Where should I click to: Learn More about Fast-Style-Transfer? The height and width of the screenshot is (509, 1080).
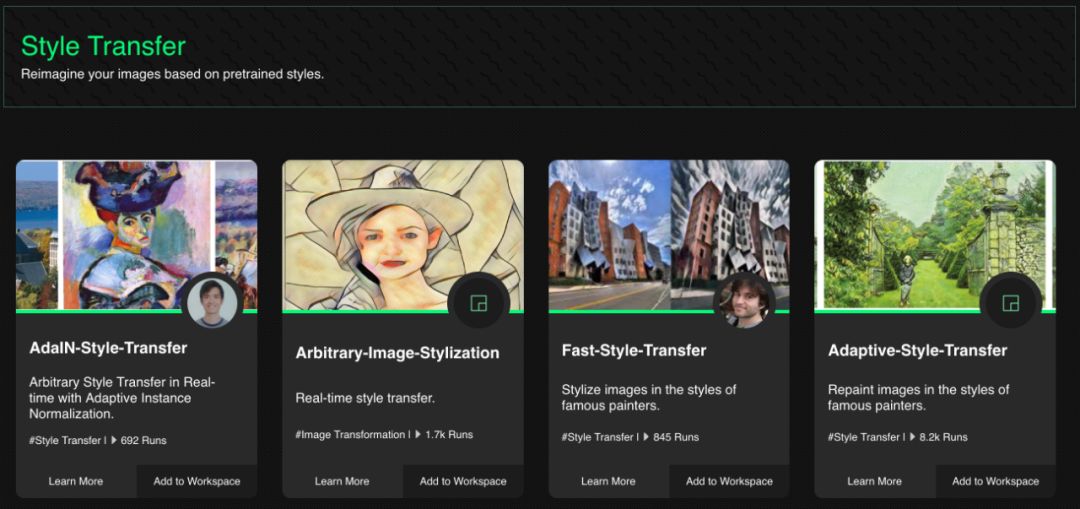[608, 481]
